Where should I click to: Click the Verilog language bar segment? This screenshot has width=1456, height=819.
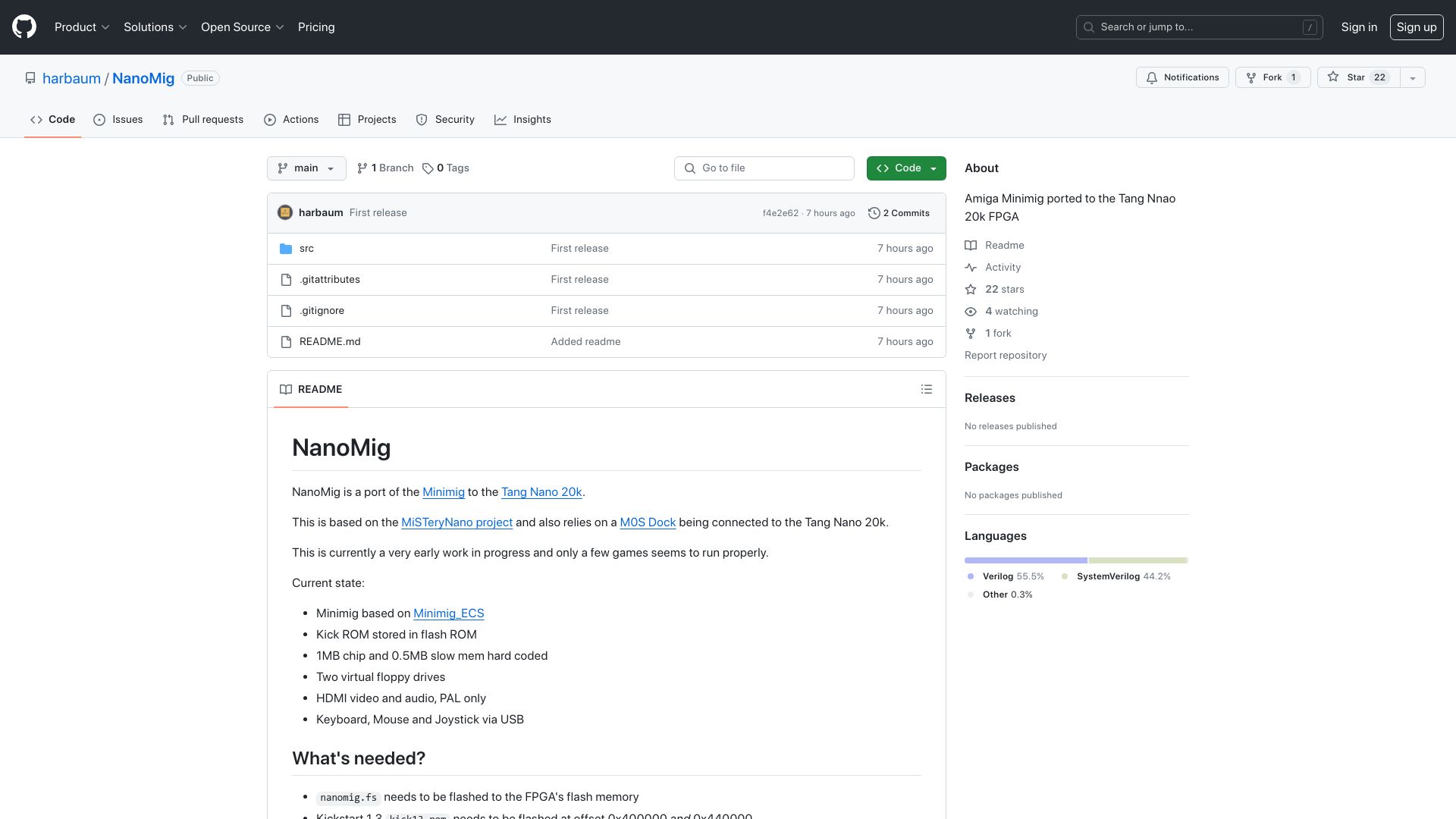(1025, 560)
